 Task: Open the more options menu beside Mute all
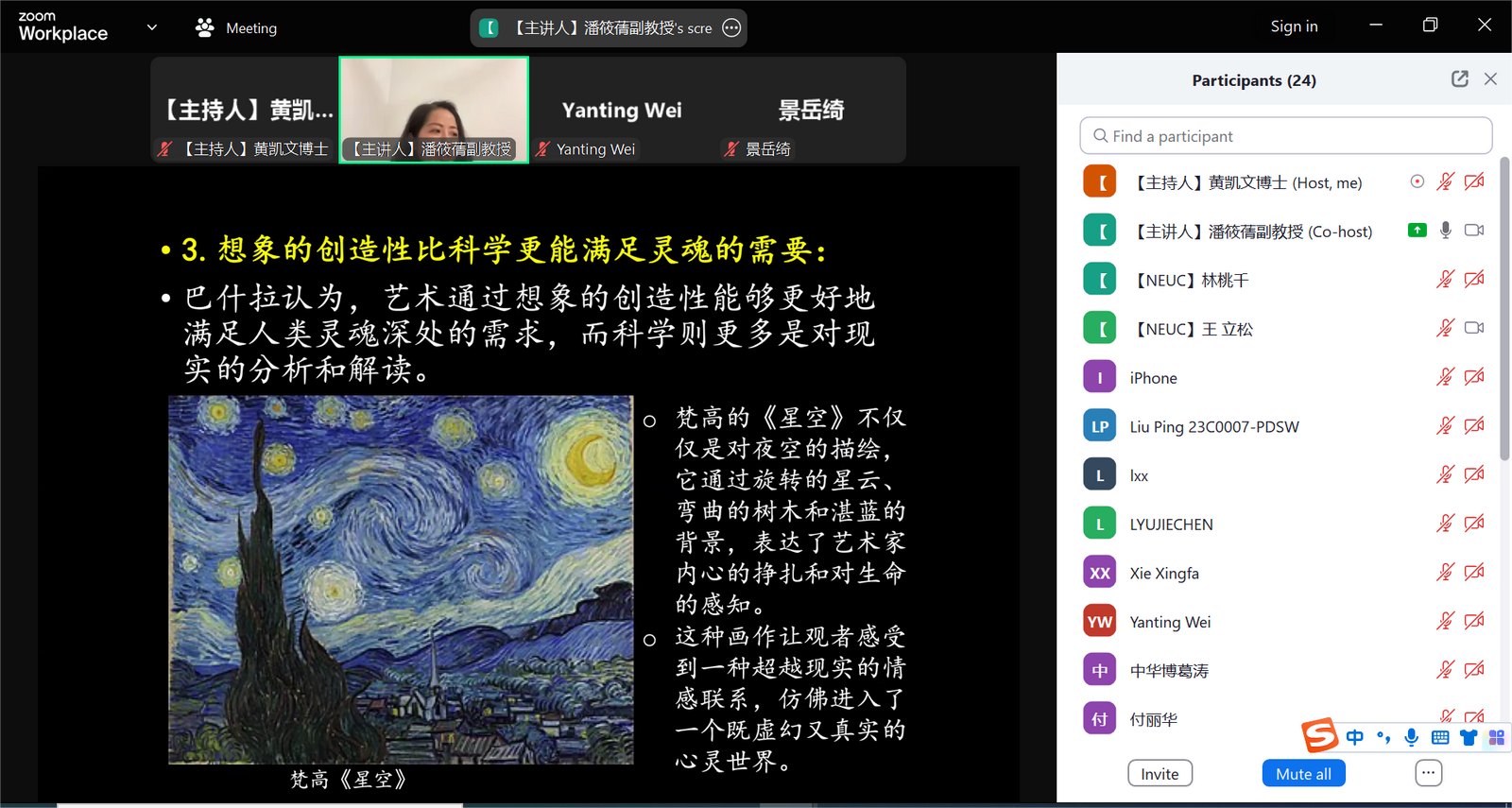1428,773
